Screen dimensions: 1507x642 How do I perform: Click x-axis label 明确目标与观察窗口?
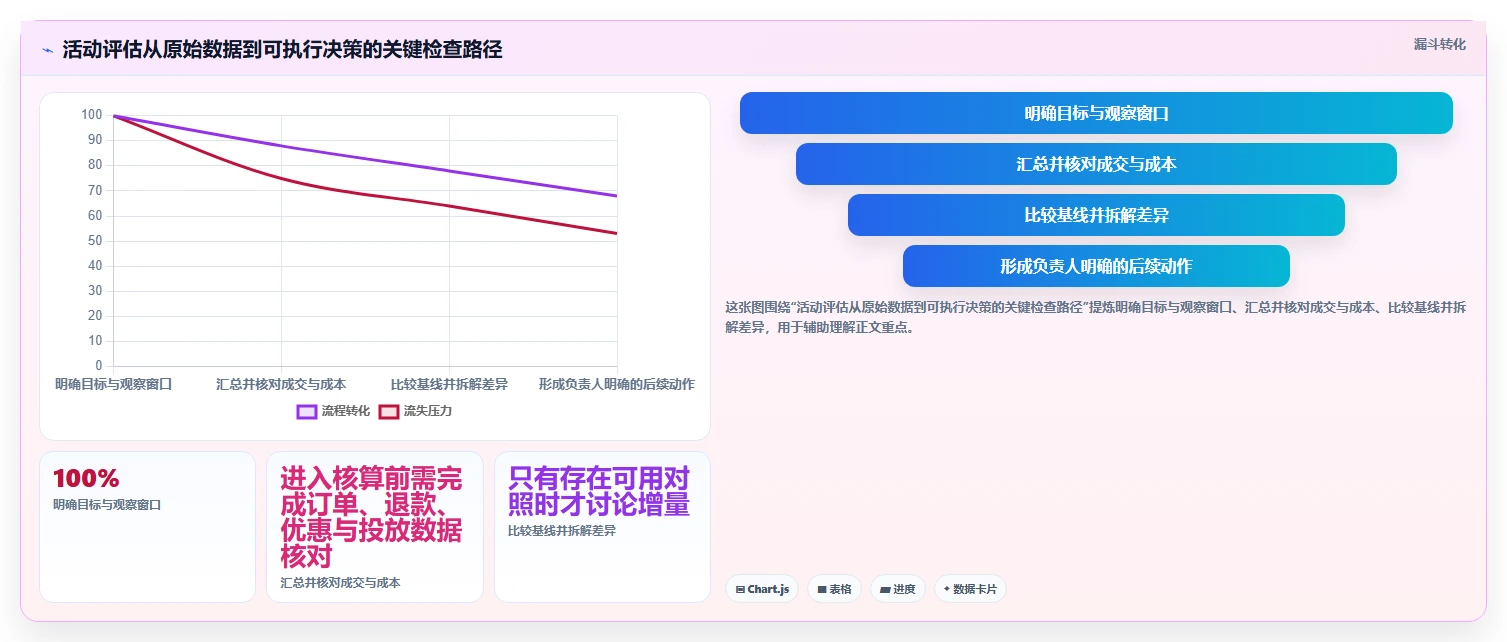(x=113, y=384)
